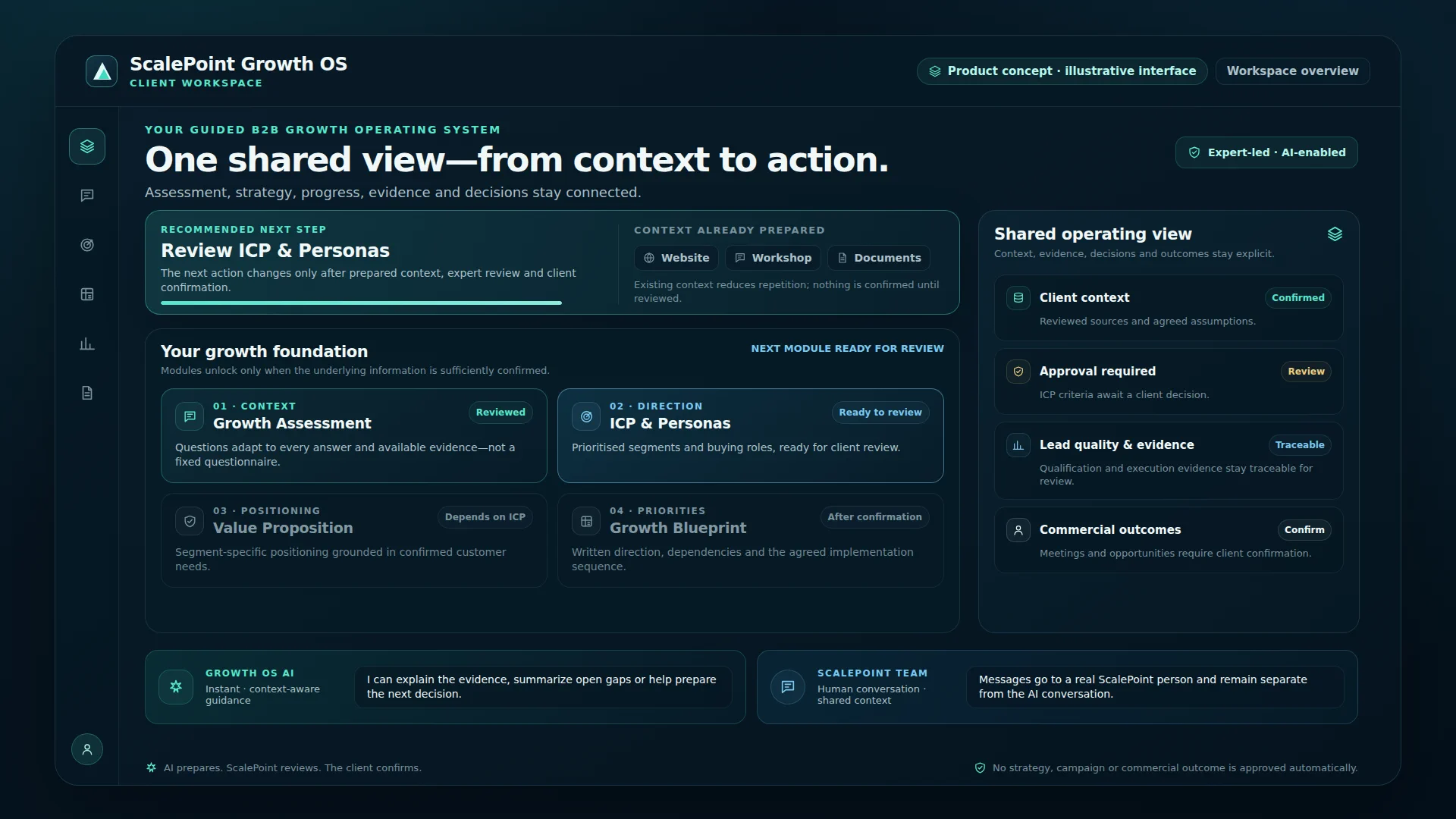Screen dimensions: 1456x819
Task: Click person icon beside Commercial outcomes
Action: point(1018,530)
